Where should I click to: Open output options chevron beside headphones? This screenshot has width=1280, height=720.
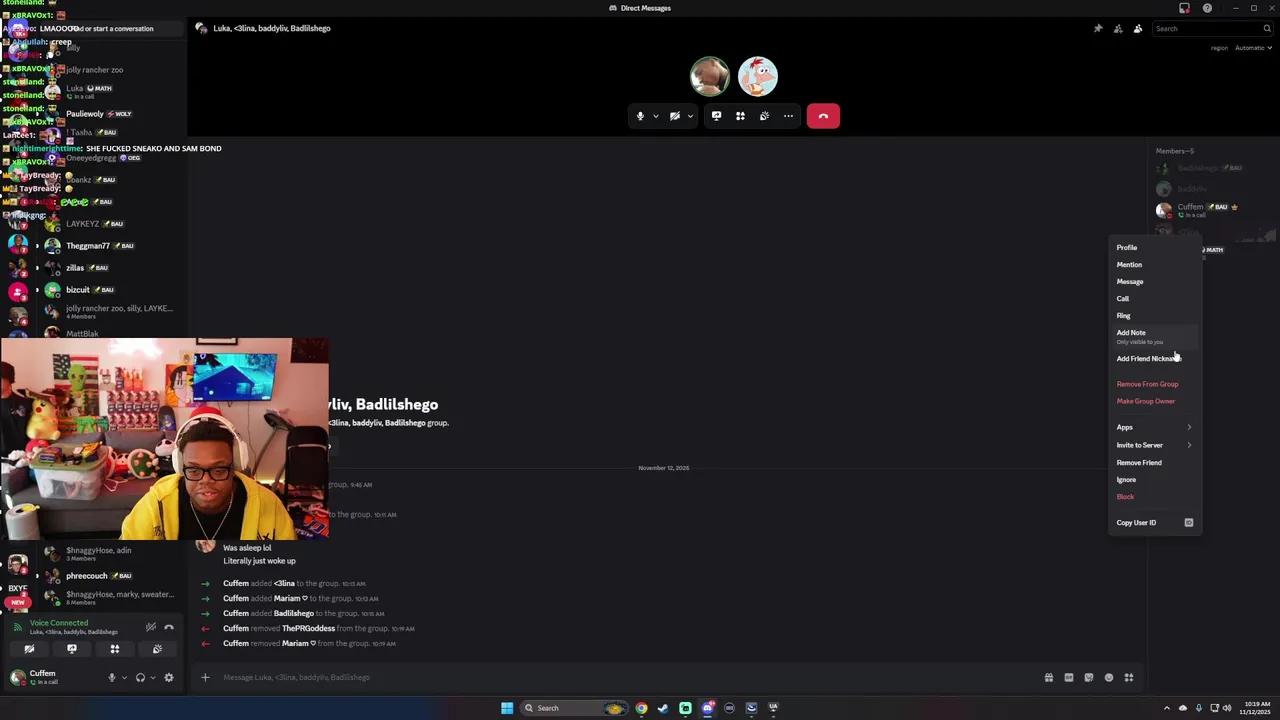pos(153,677)
